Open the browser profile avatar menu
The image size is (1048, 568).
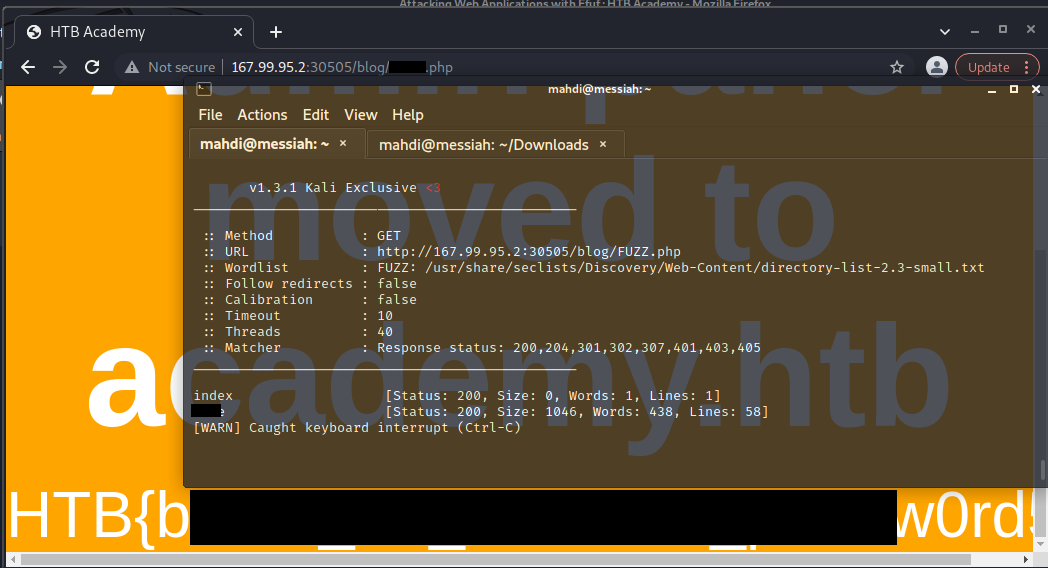(936, 67)
